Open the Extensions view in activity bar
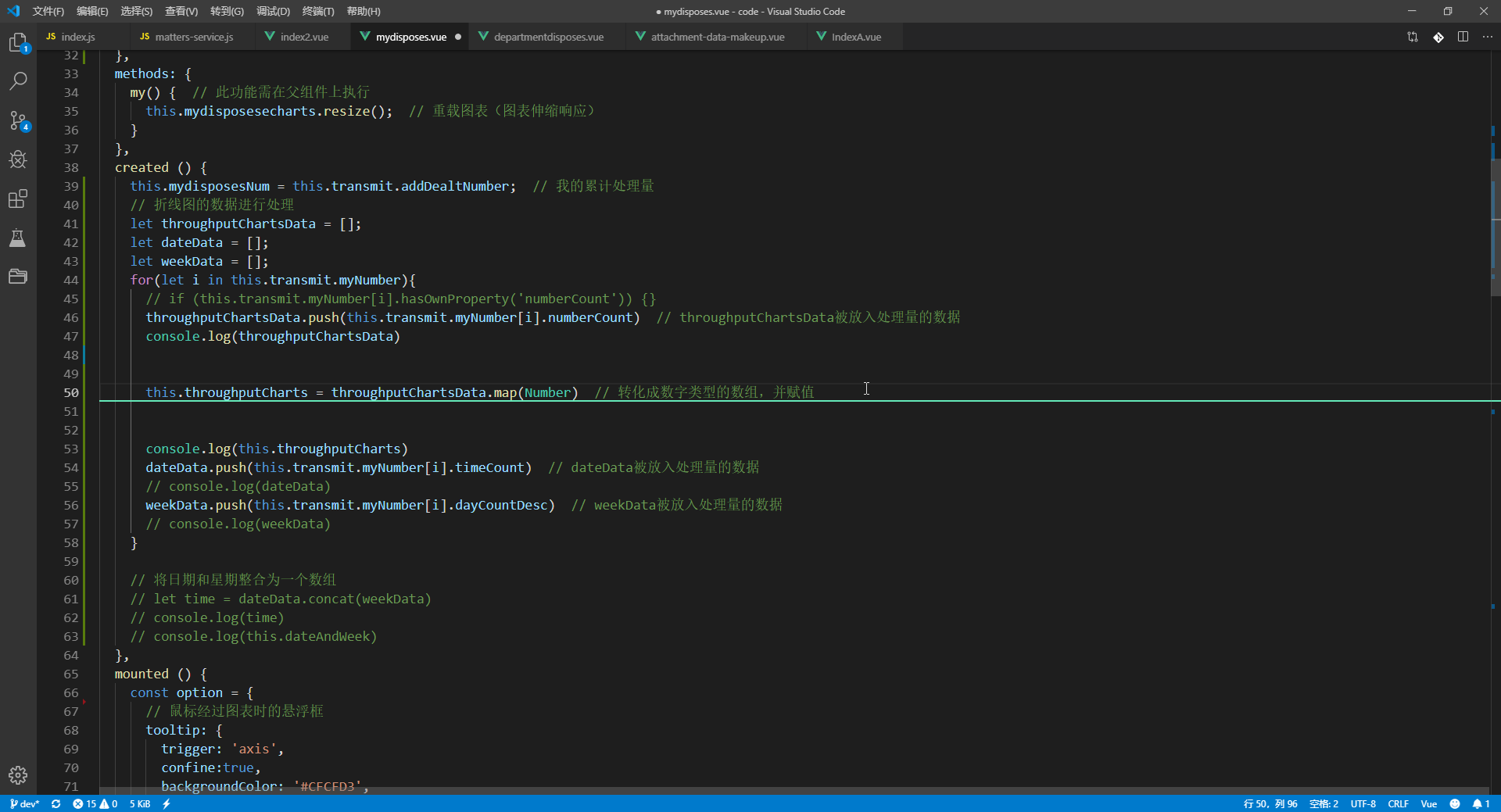The height and width of the screenshot is (812, 1501). [18, 199]
